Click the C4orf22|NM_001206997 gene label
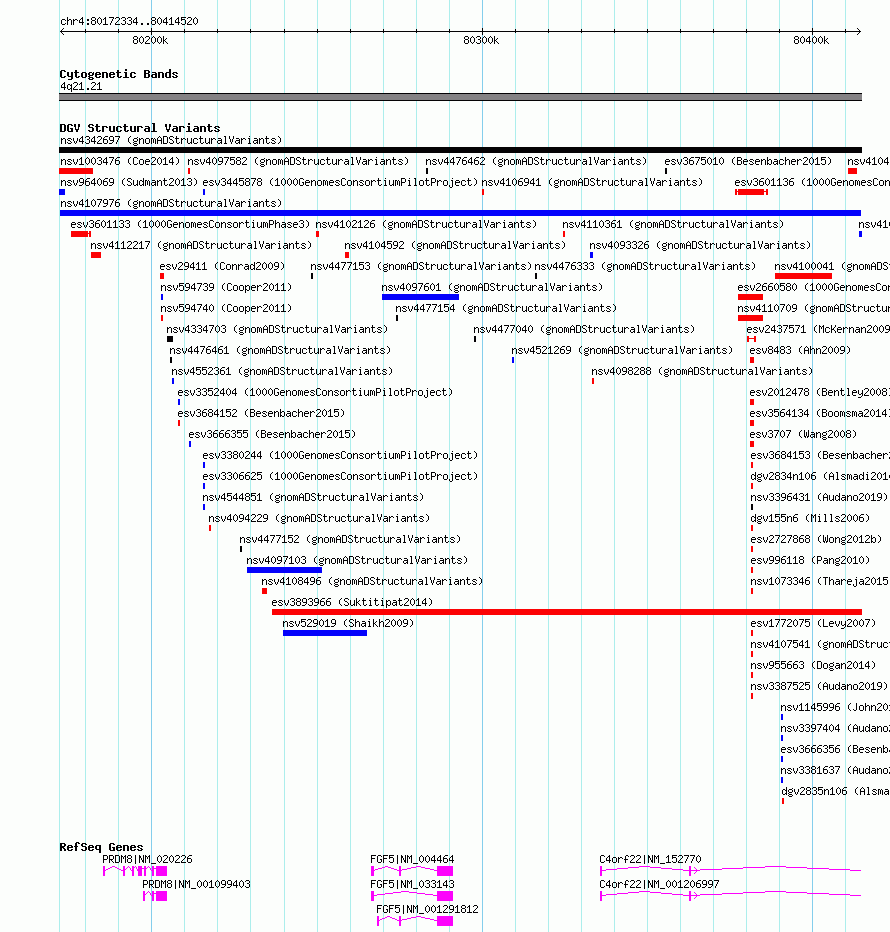The width and height of the screenshot is (890, 932). point(659,884)
